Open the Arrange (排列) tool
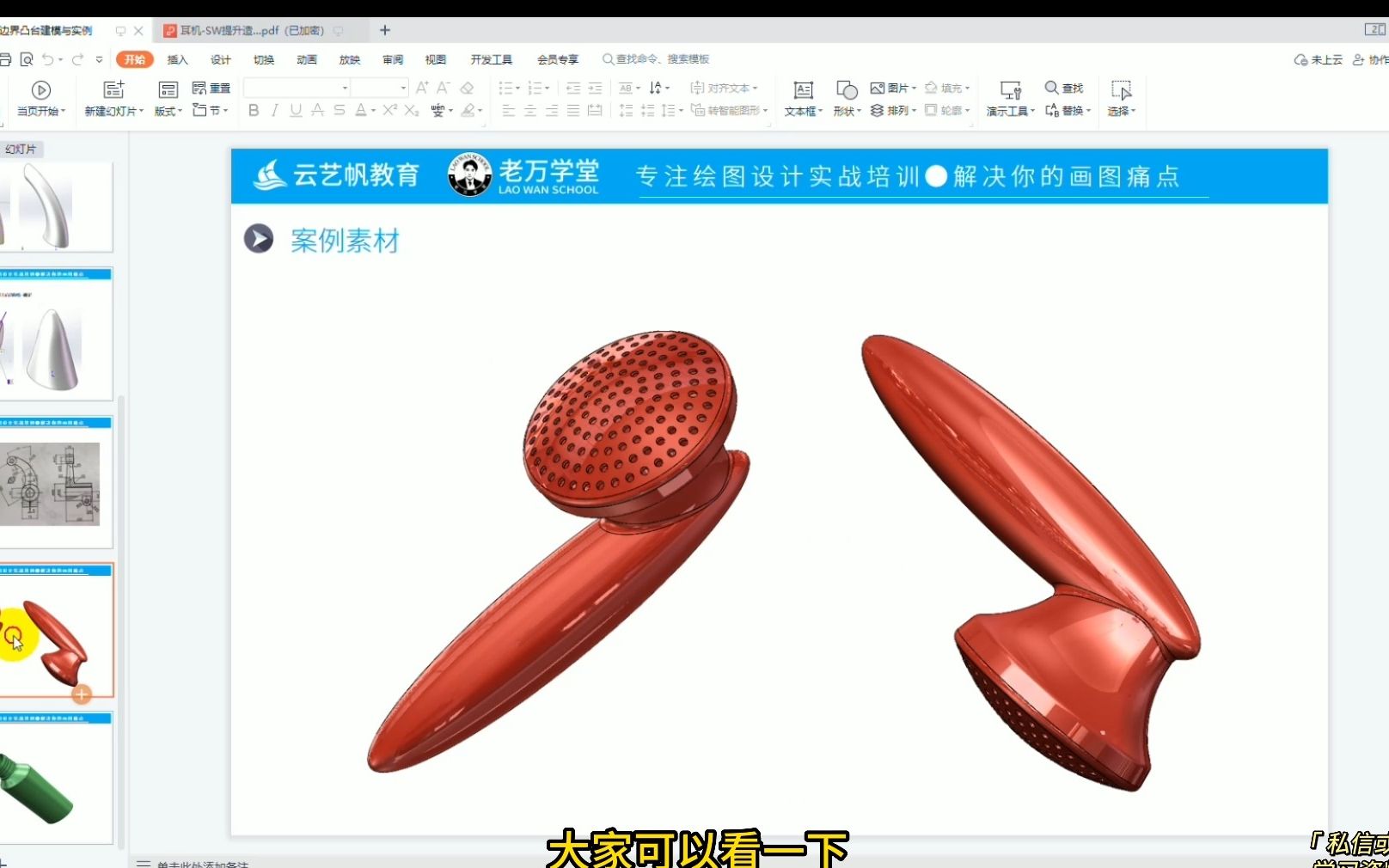The image size is (1389, 868). 894,110
